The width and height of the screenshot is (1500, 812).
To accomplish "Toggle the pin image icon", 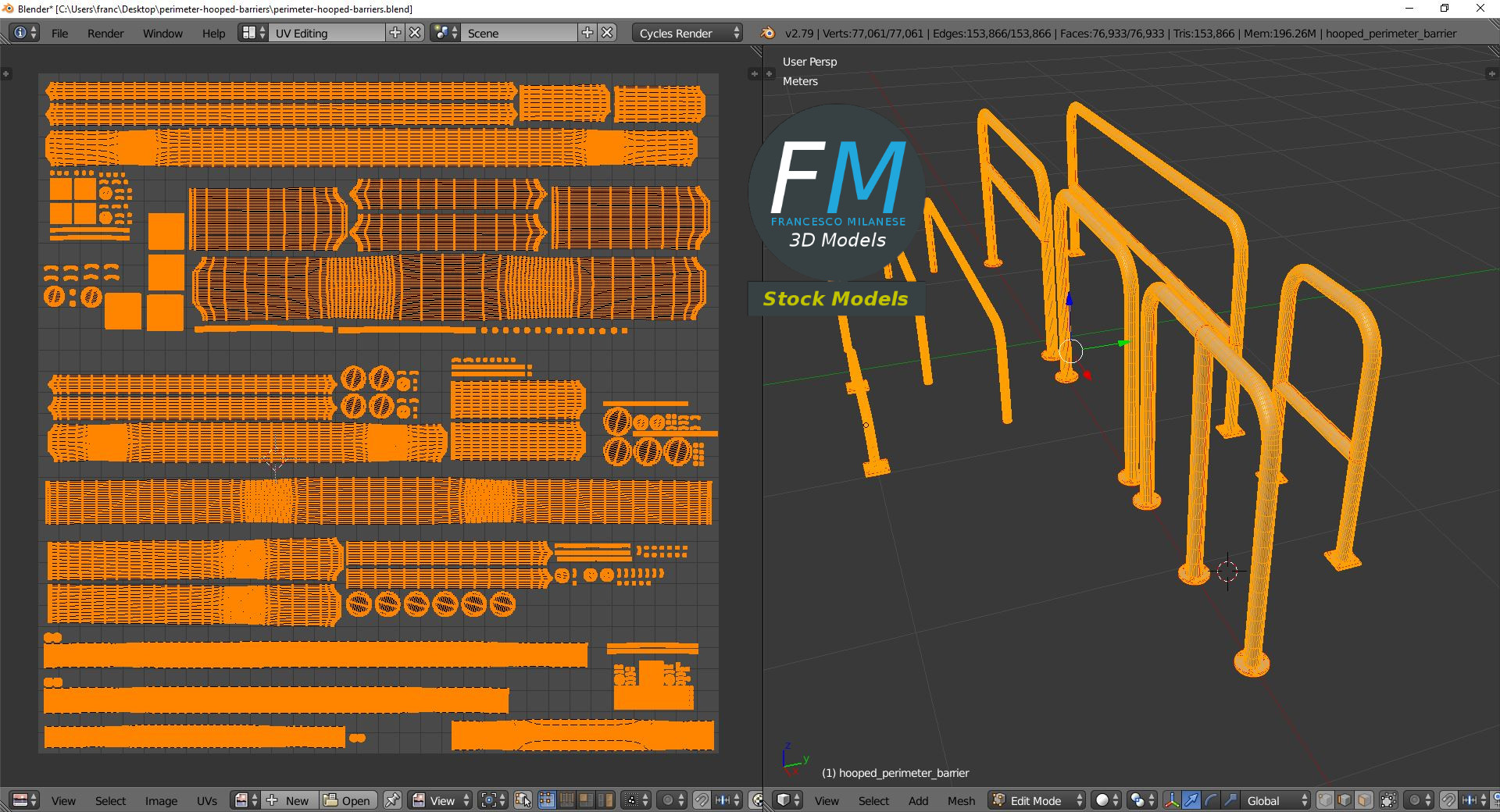I will (392, 800).
